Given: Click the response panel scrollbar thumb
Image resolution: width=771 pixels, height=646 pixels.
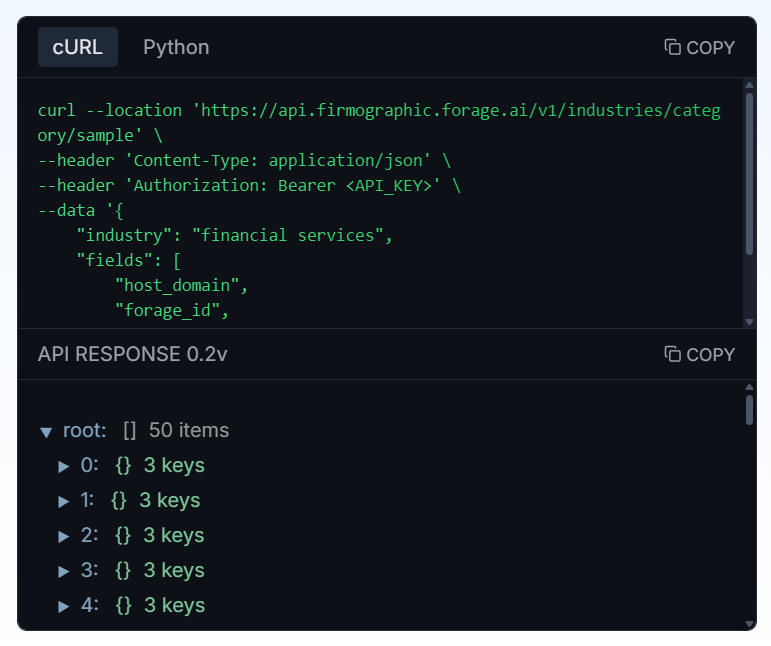Looking at the screenshot, I should (x=749, y=410).
